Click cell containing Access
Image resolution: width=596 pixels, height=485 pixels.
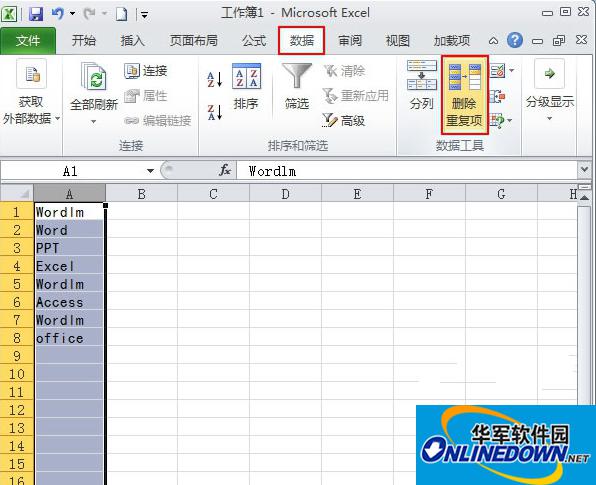tap(69, 302)
